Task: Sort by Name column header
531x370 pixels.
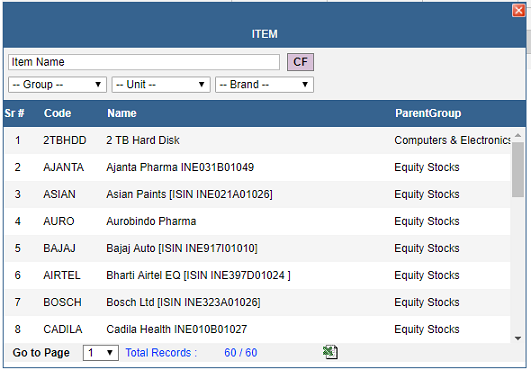Action: pos(122,113)
